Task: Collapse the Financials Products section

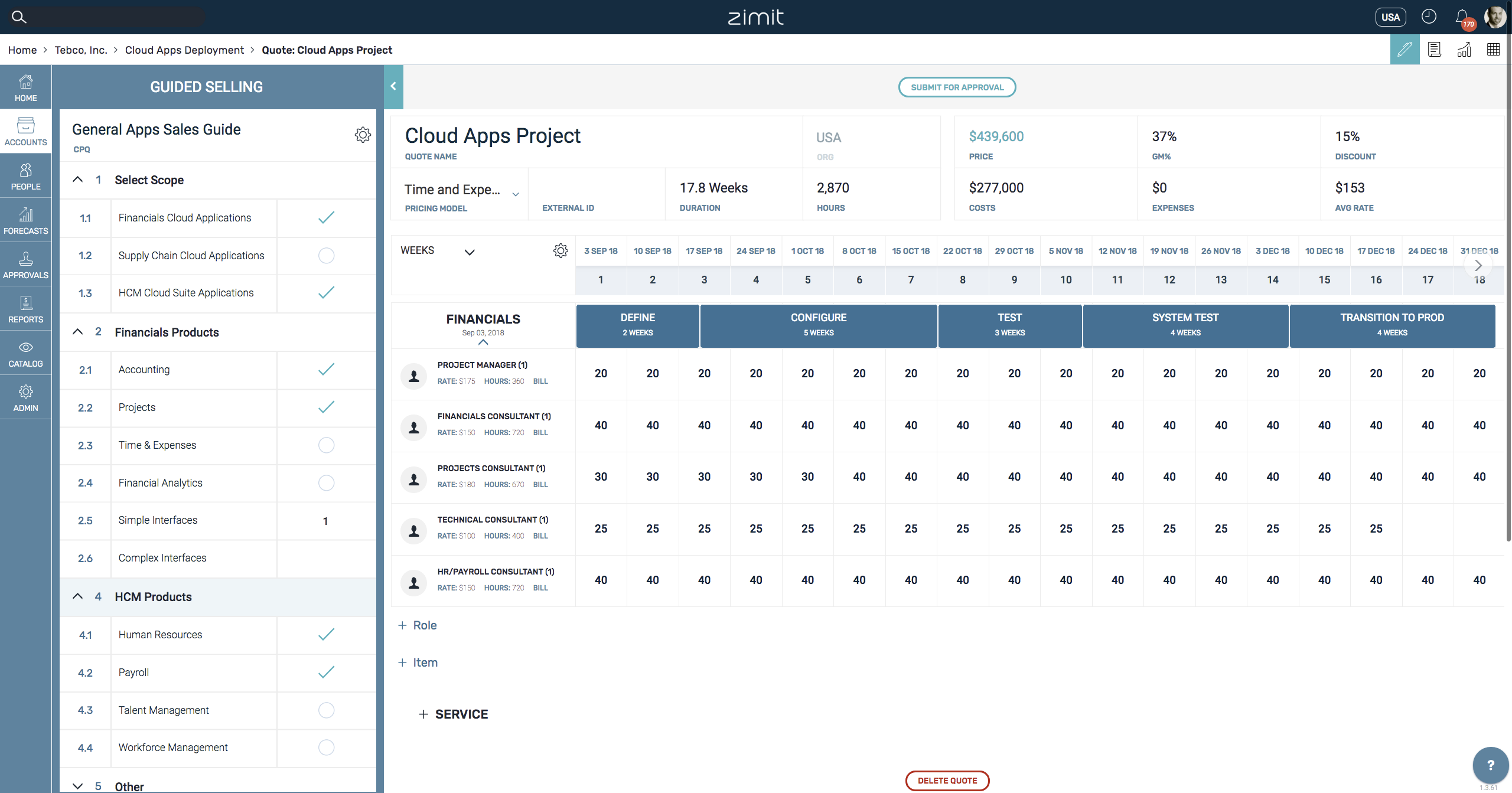Action: [x=78, y=332]
